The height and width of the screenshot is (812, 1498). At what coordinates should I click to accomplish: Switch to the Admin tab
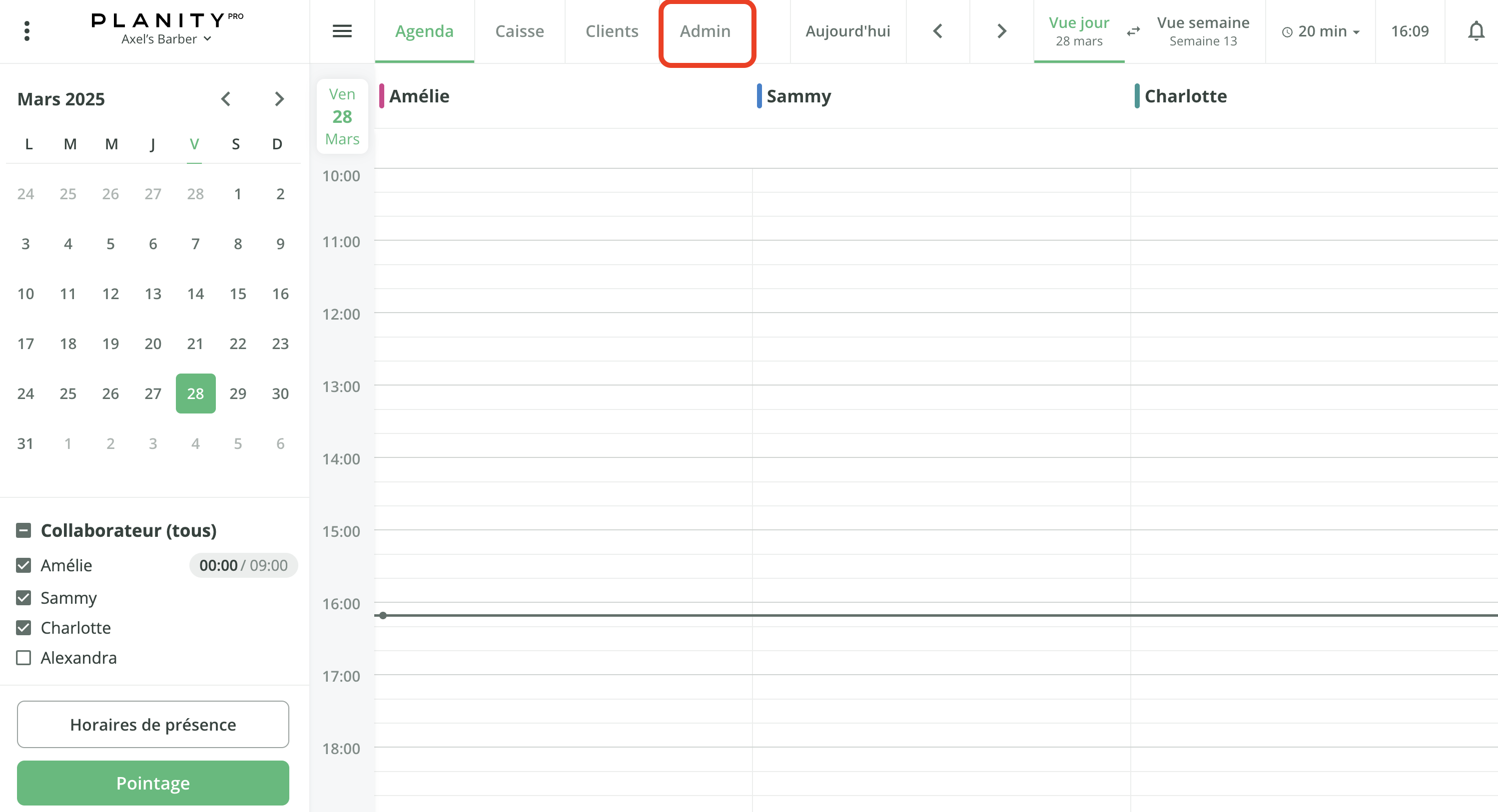706,31
